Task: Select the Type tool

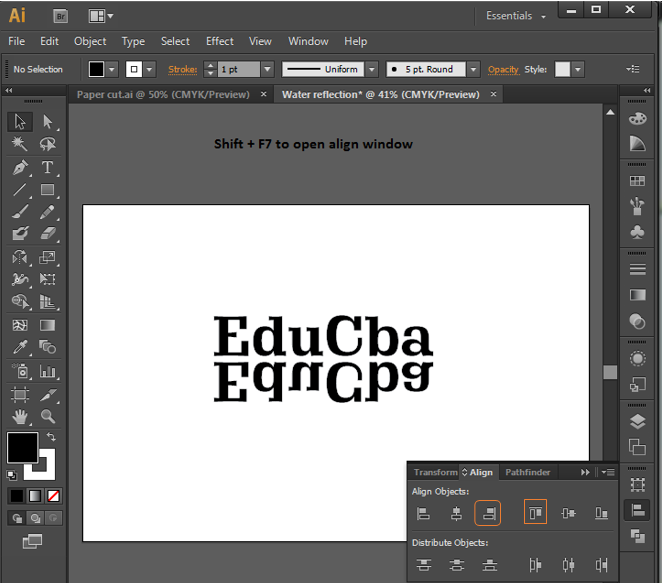Action: click(x=48, y=168)
